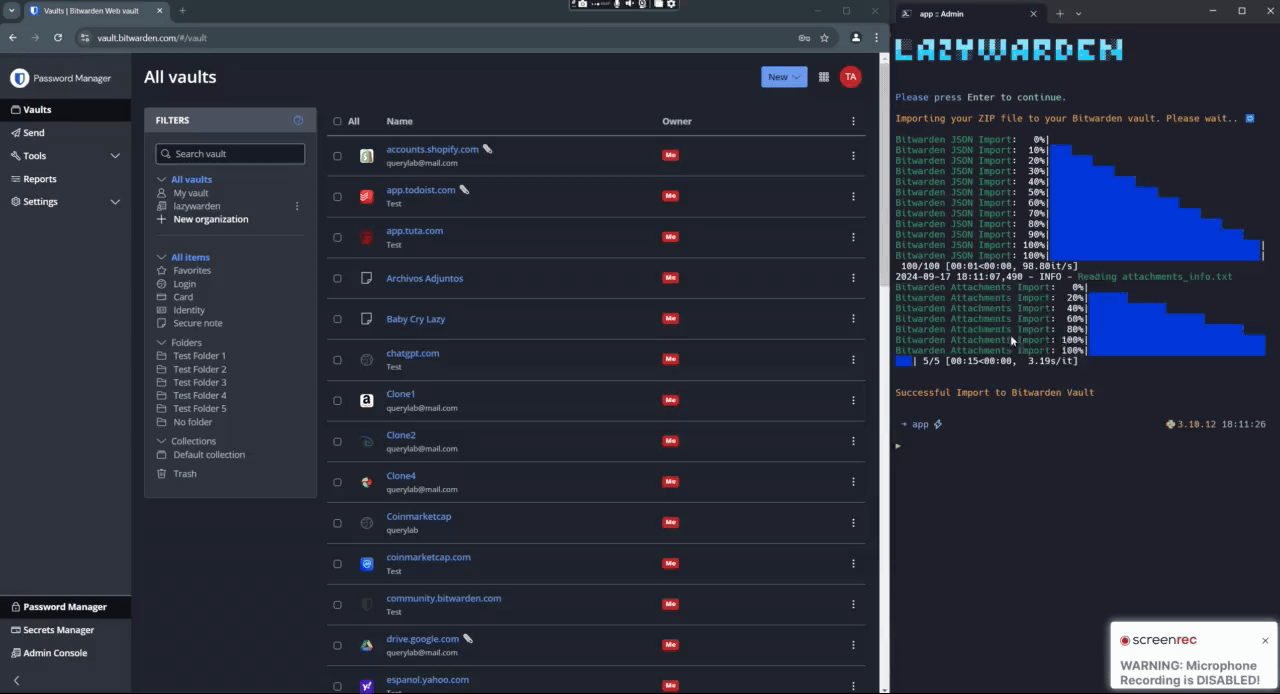1280x694 pixels.
Task: Open the espanol.yahoo.com item
Action: click(x=427, y=680)
